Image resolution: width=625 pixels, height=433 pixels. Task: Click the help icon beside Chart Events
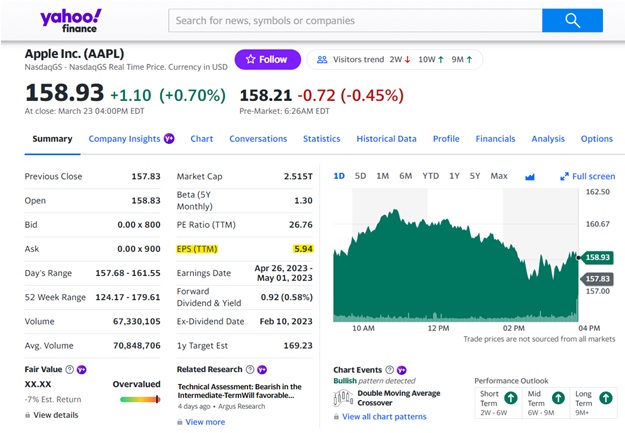pos(389,370)
